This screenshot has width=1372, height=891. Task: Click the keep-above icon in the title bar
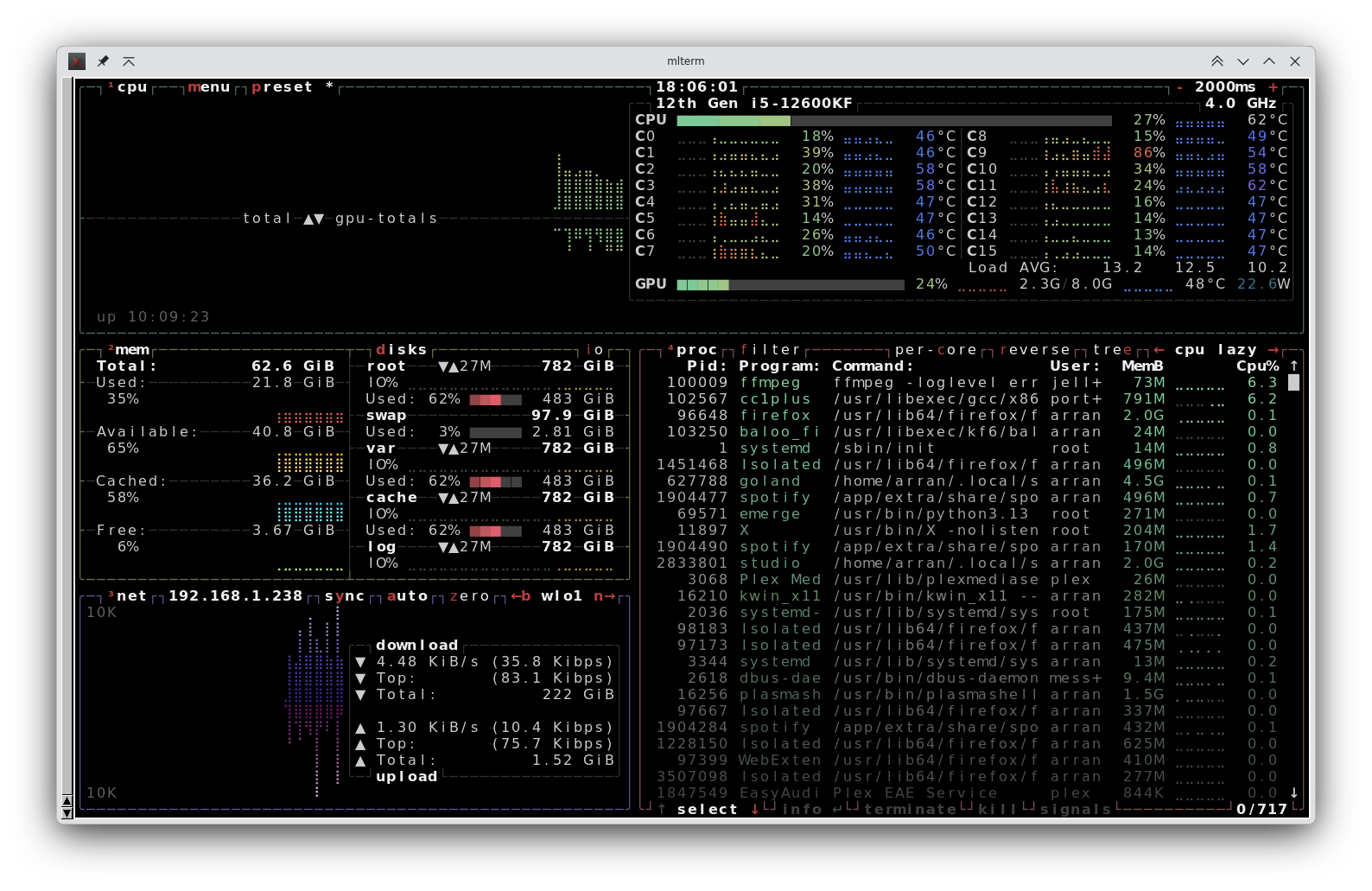pyautogui.click(x=129, y=61)
